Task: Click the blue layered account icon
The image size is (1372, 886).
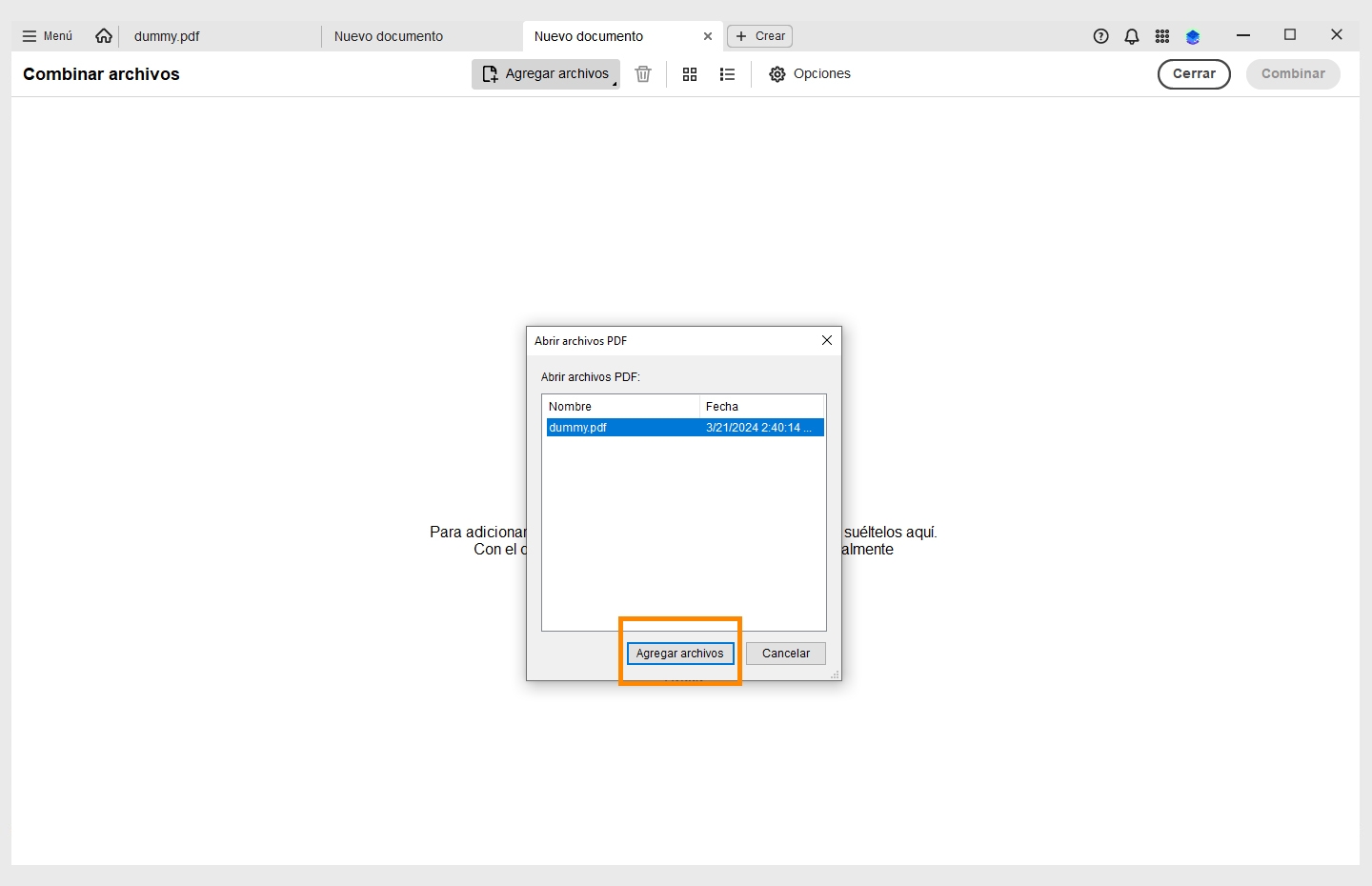Action: tap(1193, 37)
